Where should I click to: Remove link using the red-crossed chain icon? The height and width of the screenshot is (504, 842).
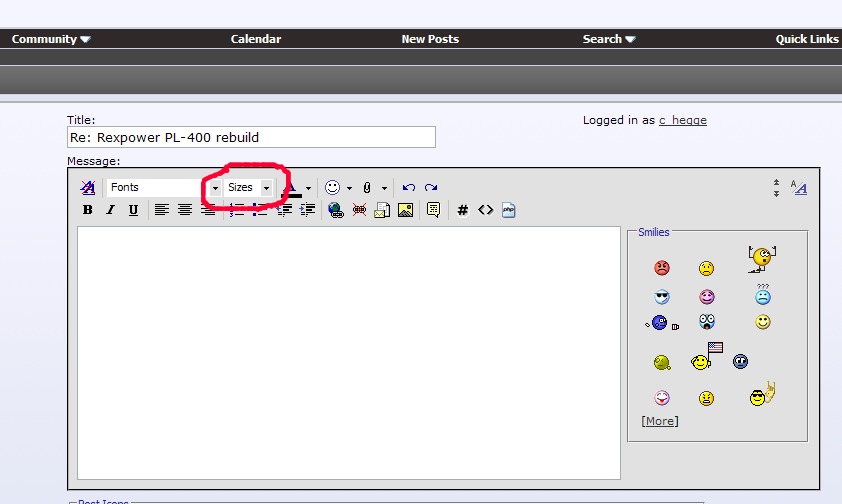(x=359, y=210)
